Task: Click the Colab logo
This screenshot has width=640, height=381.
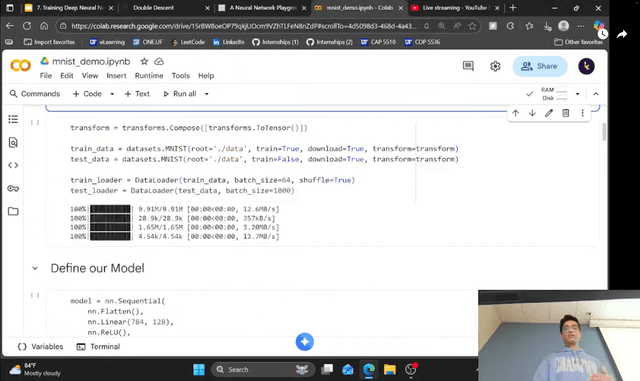Action: (20, 65)
